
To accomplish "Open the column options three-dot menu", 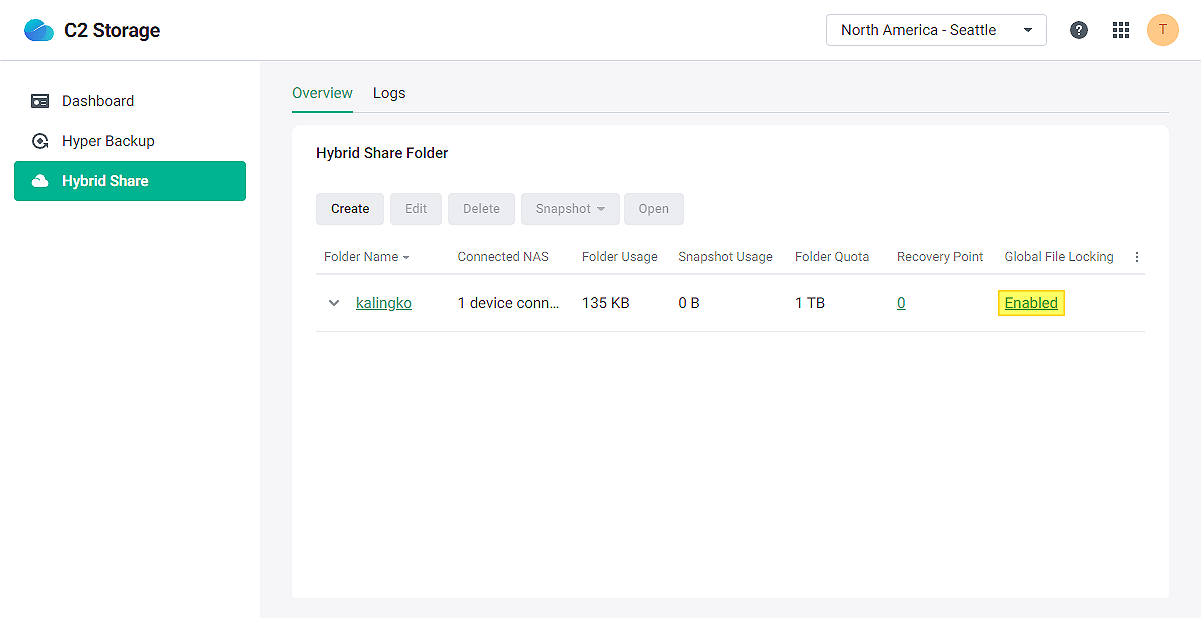I will pyautogui.click(x=1137, y=257).
